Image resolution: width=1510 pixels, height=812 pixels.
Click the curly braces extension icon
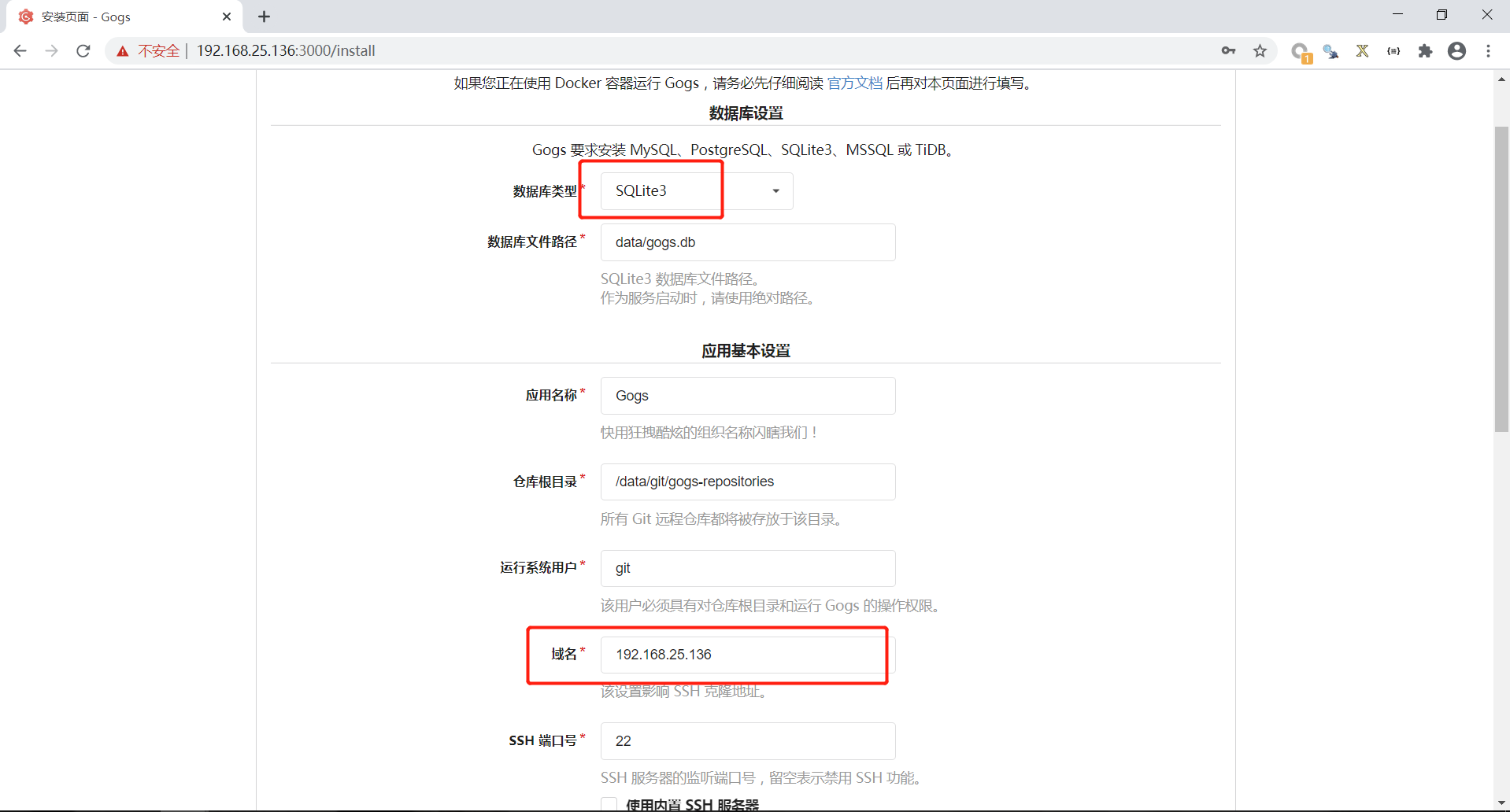(1394, 51)
